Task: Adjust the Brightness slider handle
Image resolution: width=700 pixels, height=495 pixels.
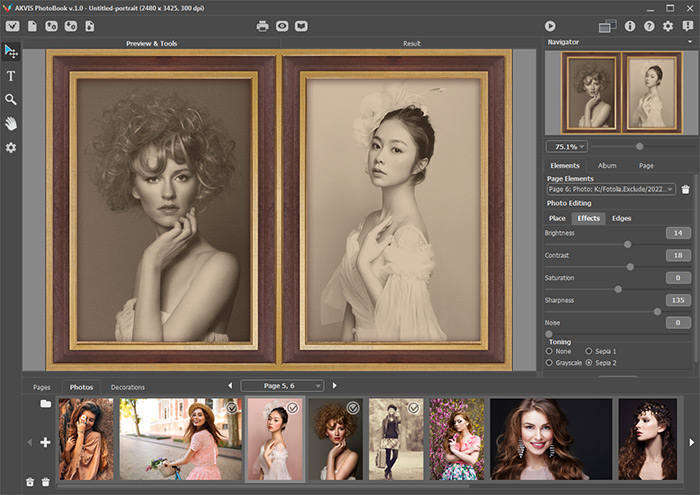Action: (628, 244)
